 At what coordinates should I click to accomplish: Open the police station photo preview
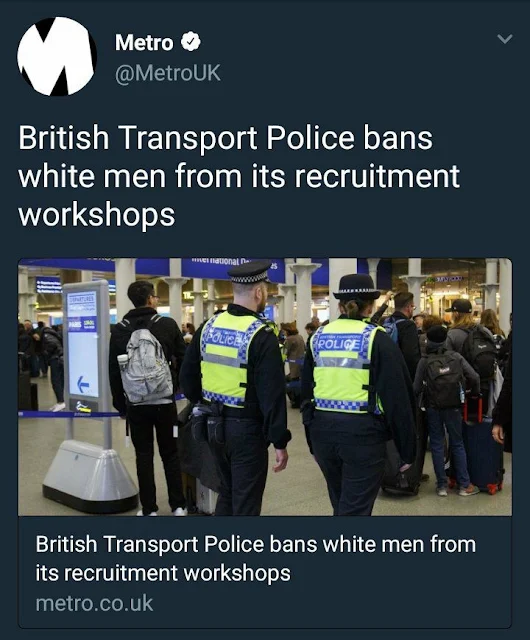(x=265, y=387)
